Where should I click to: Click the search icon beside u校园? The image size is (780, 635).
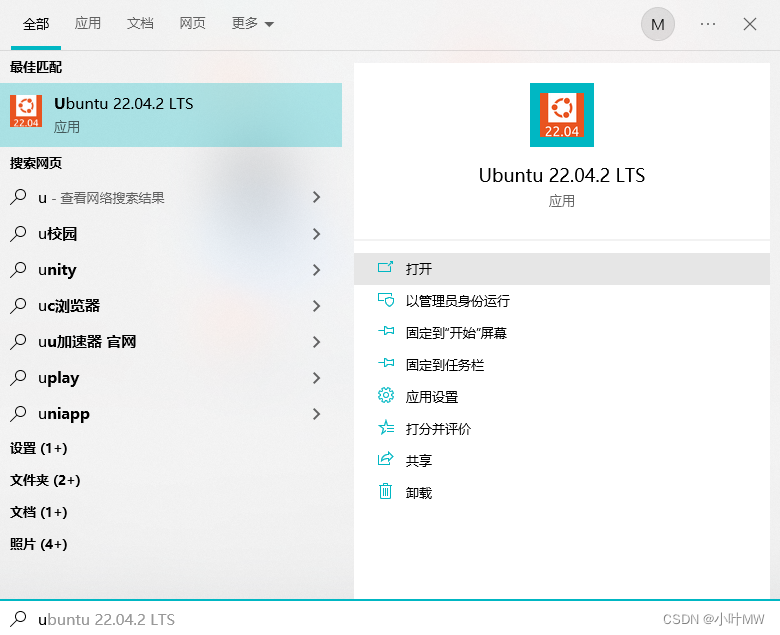point(18,233)
